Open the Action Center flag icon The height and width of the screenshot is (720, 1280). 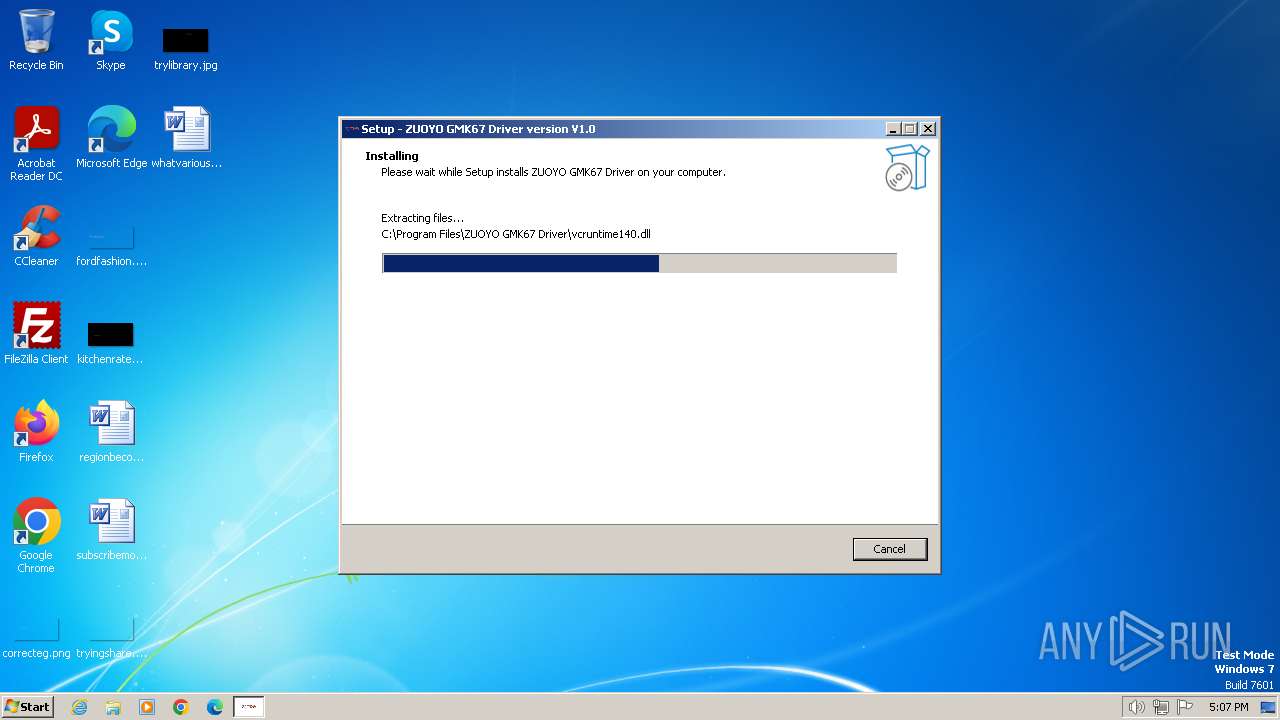[x=1185, y=707]
